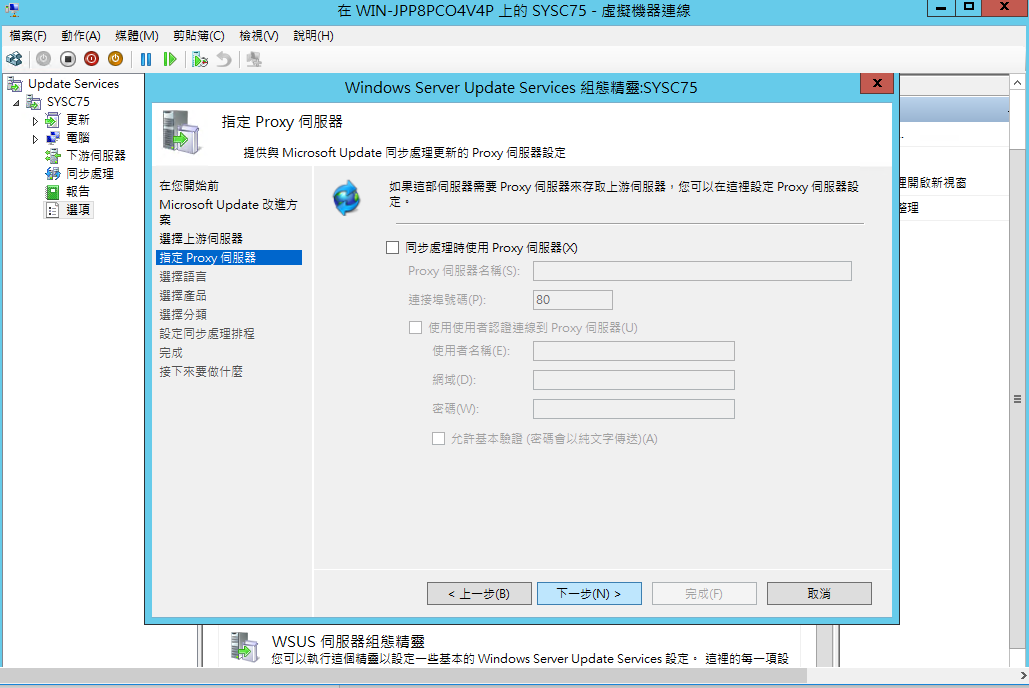Open the 檢視(V) menu
The height and width of the screenshot is (688, 1029).
tap(259, 35)
